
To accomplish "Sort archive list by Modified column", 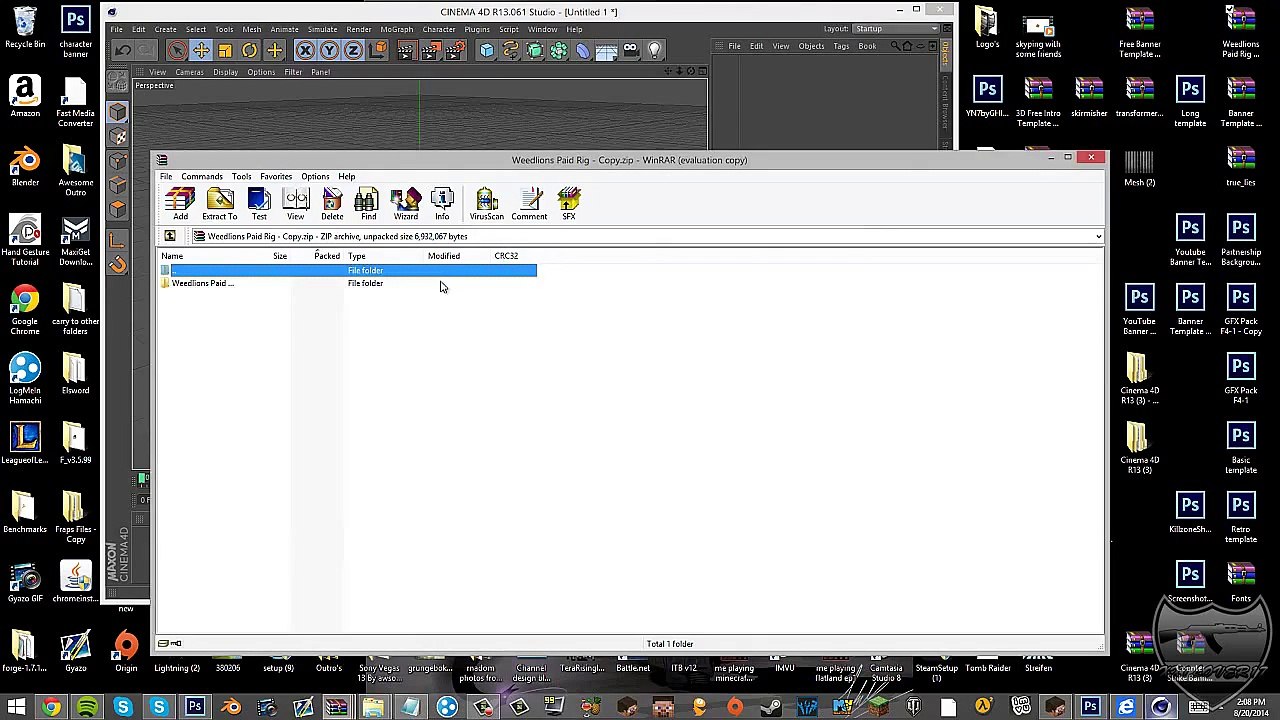I will (444, 256).
